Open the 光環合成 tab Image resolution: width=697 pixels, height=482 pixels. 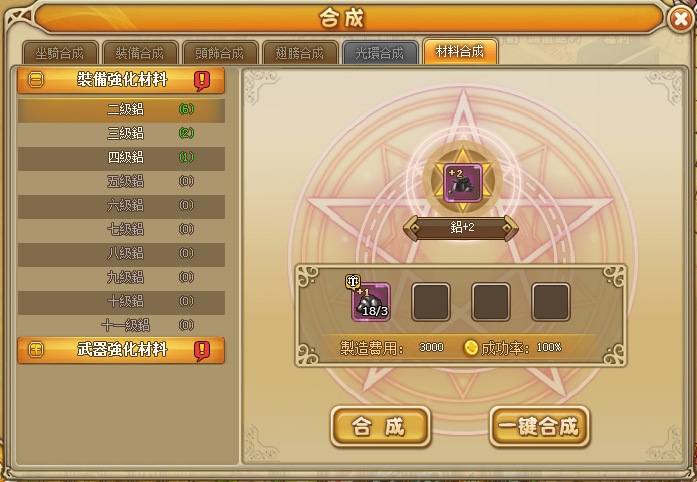click(x=380, y=53)
